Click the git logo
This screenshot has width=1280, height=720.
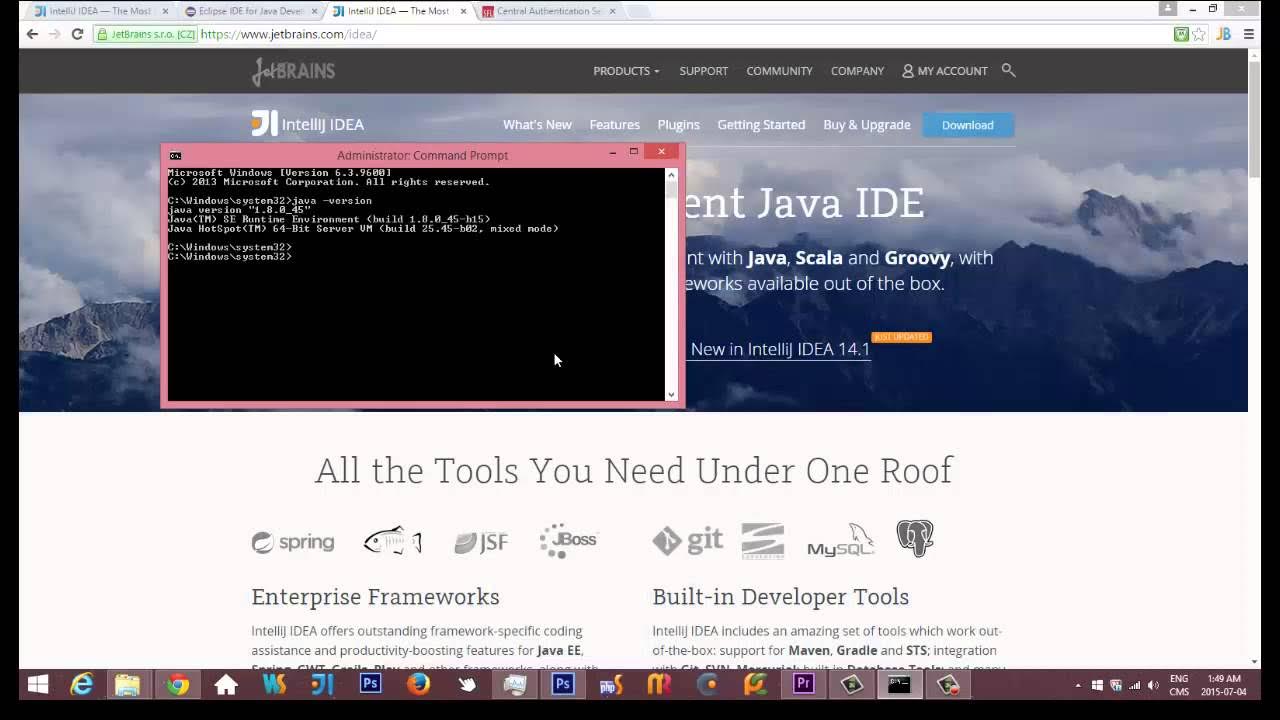(x=687, y=540)
